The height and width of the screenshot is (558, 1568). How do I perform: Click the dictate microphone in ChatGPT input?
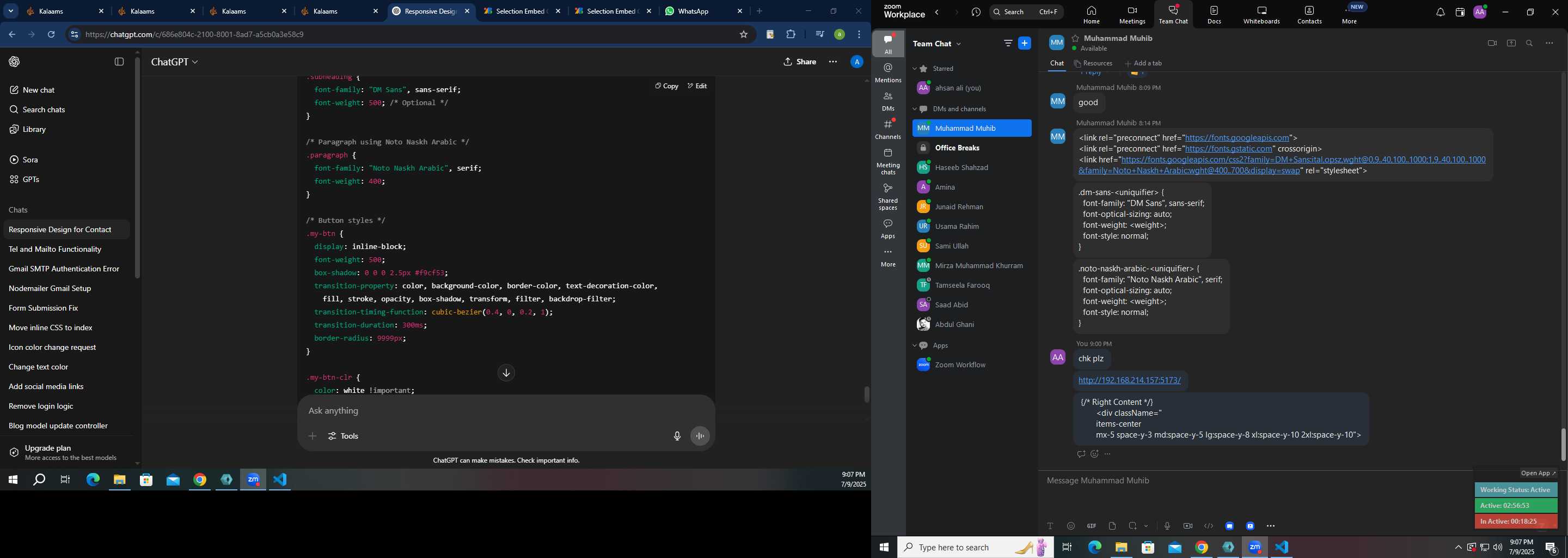677,436
